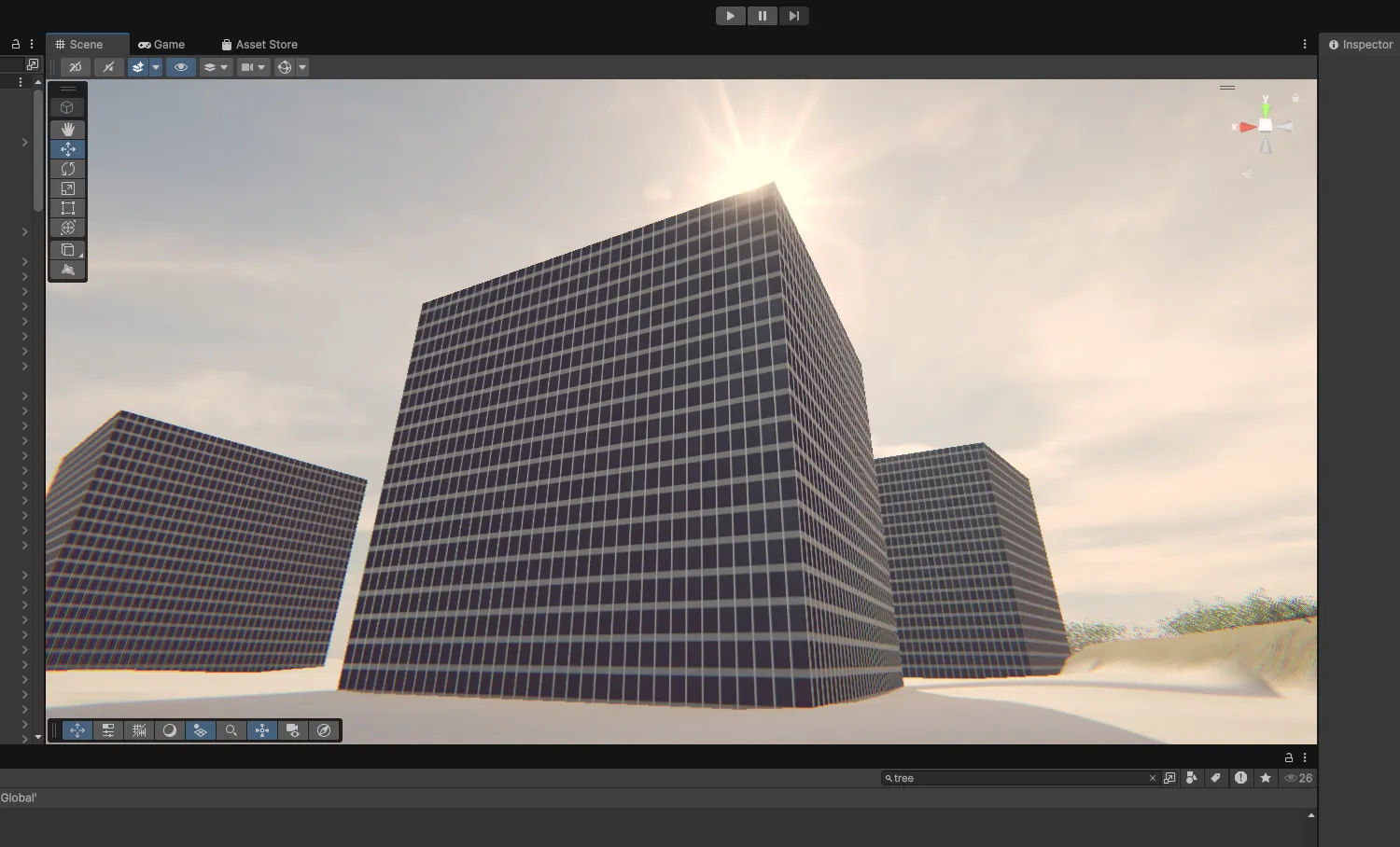This screenshot has height=847, width=1400.
Task: Start Play mode with the Play button
Action: click(730, 16)
